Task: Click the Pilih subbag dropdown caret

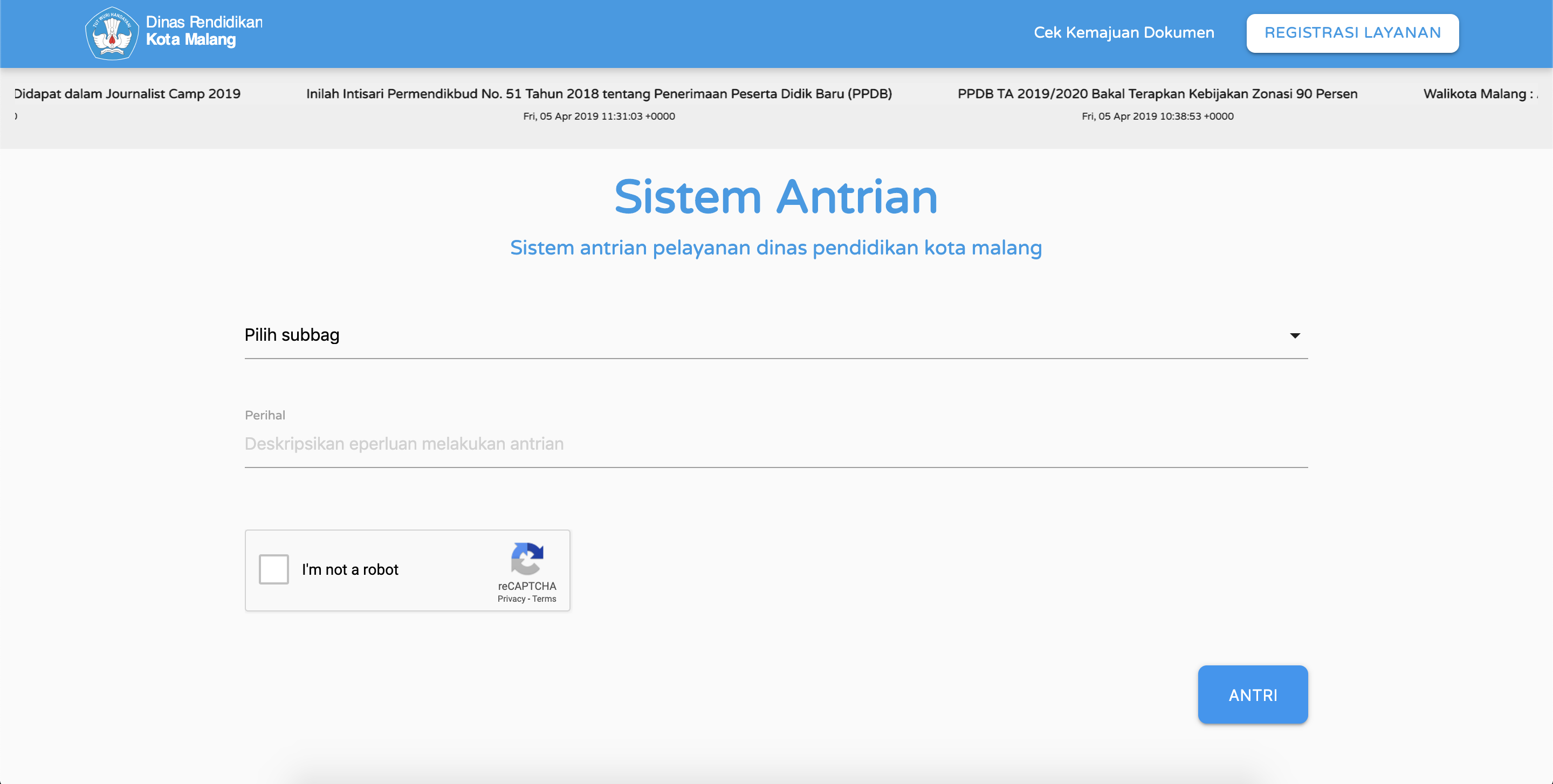Action: (1295, 336)
